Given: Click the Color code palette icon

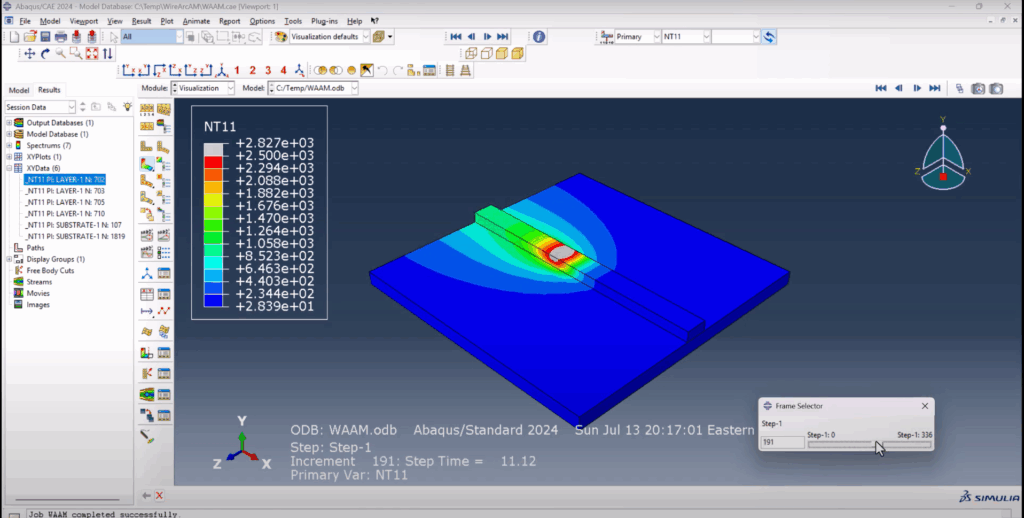Looking at the screenshot, I should click(281, 37).
